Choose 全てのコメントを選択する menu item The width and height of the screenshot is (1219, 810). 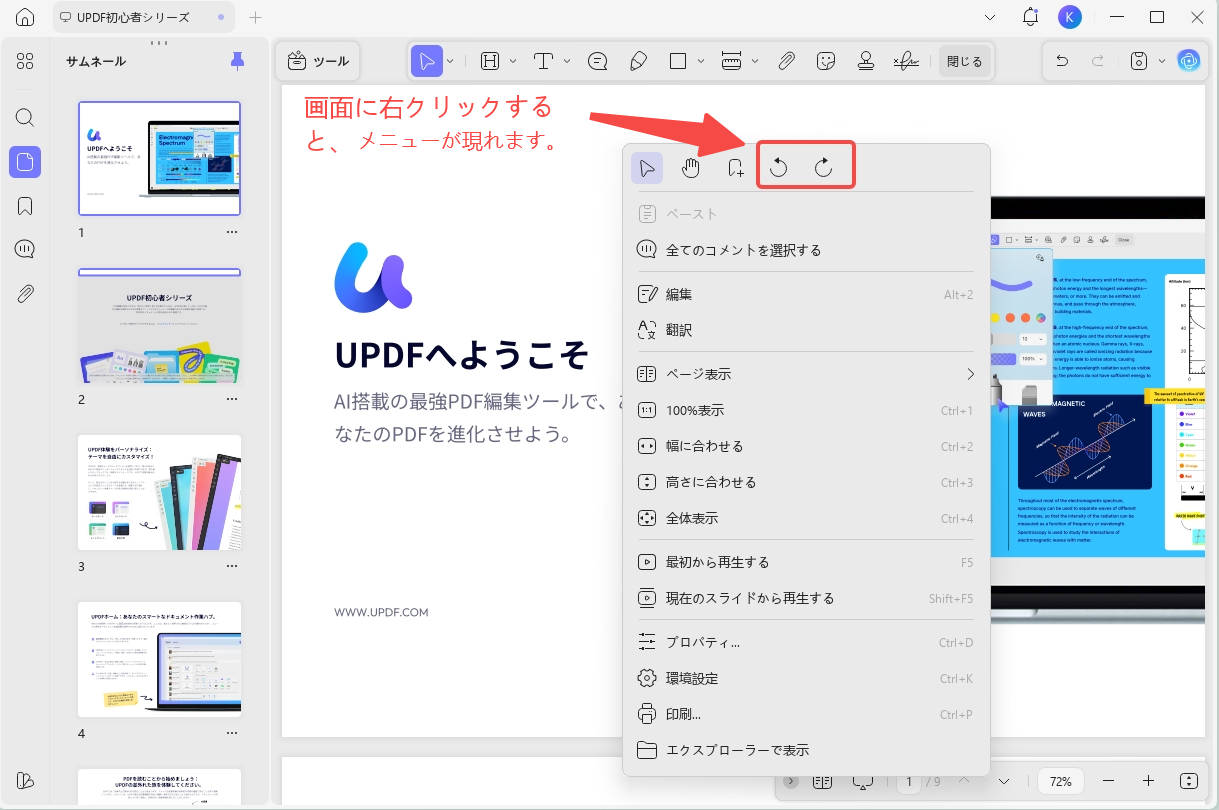[806, 250]
